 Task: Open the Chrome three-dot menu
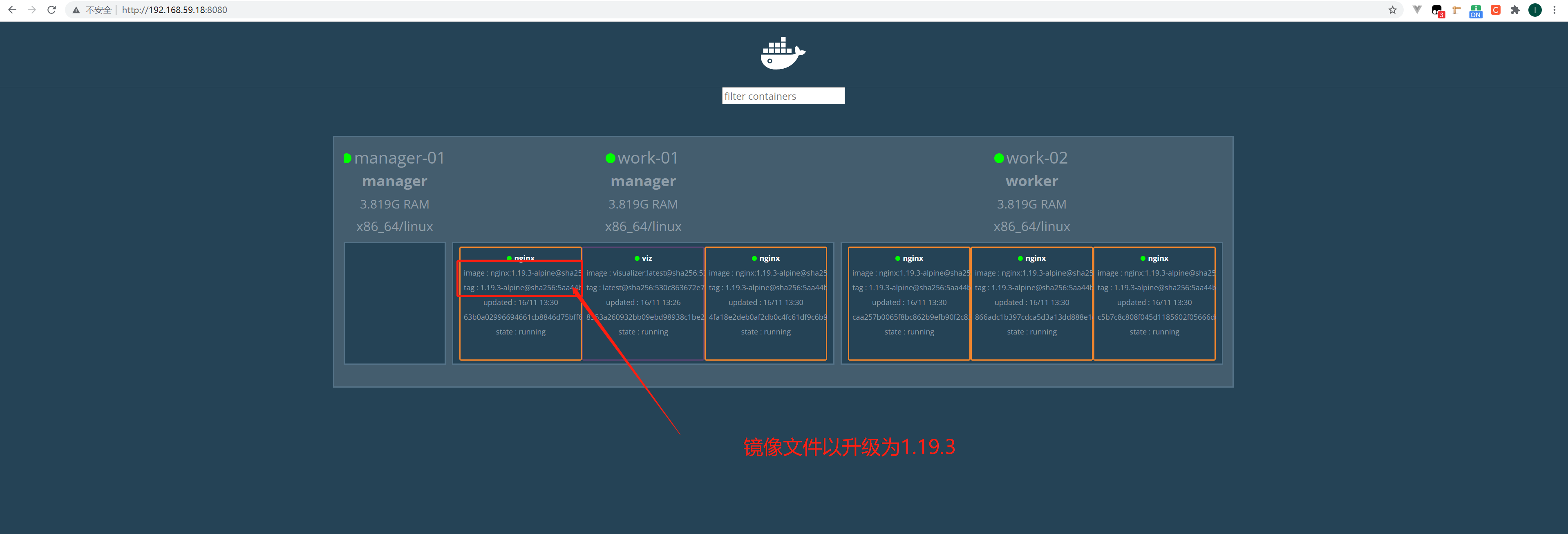tap(1555, 10)
